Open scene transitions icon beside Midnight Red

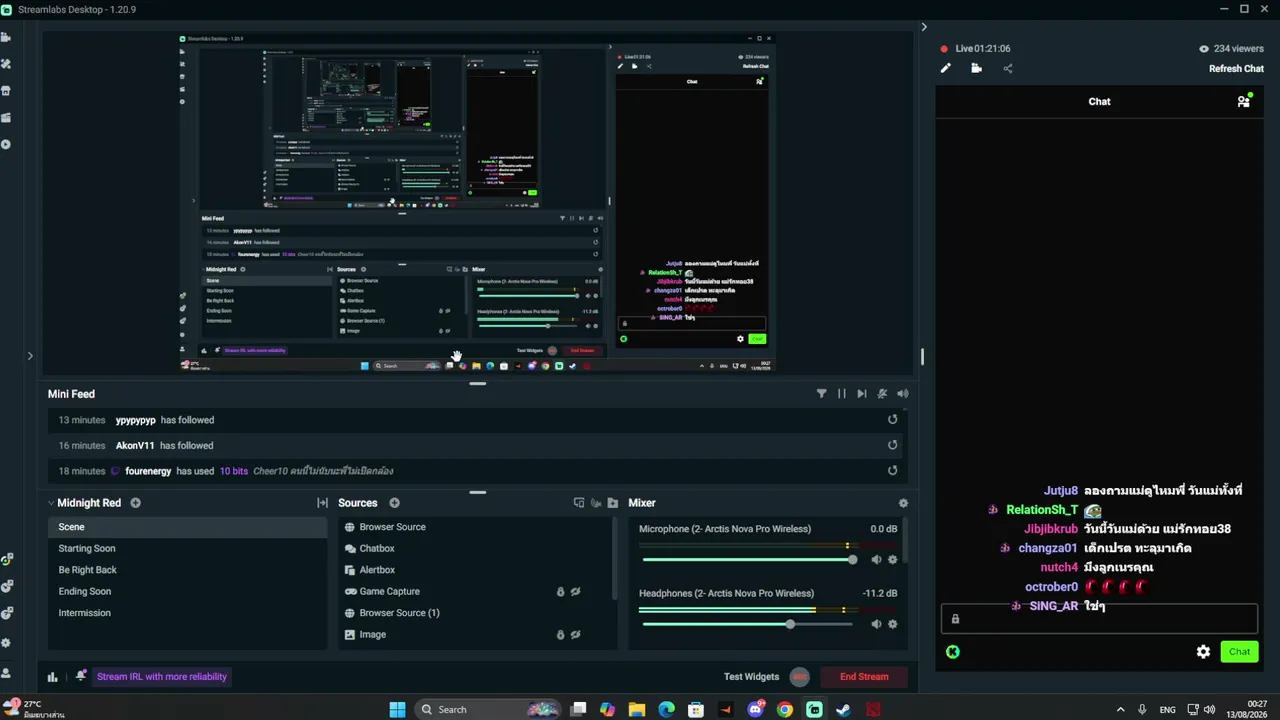tap(322, 503)
